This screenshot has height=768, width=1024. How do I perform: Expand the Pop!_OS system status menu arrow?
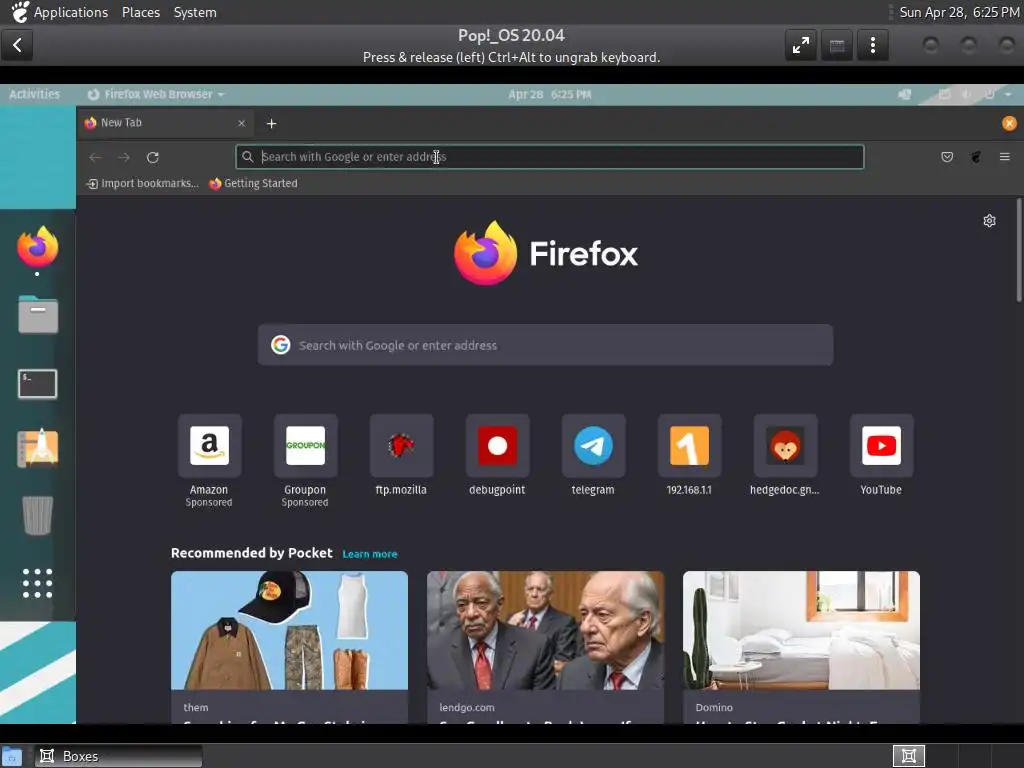coord(1008,94)
